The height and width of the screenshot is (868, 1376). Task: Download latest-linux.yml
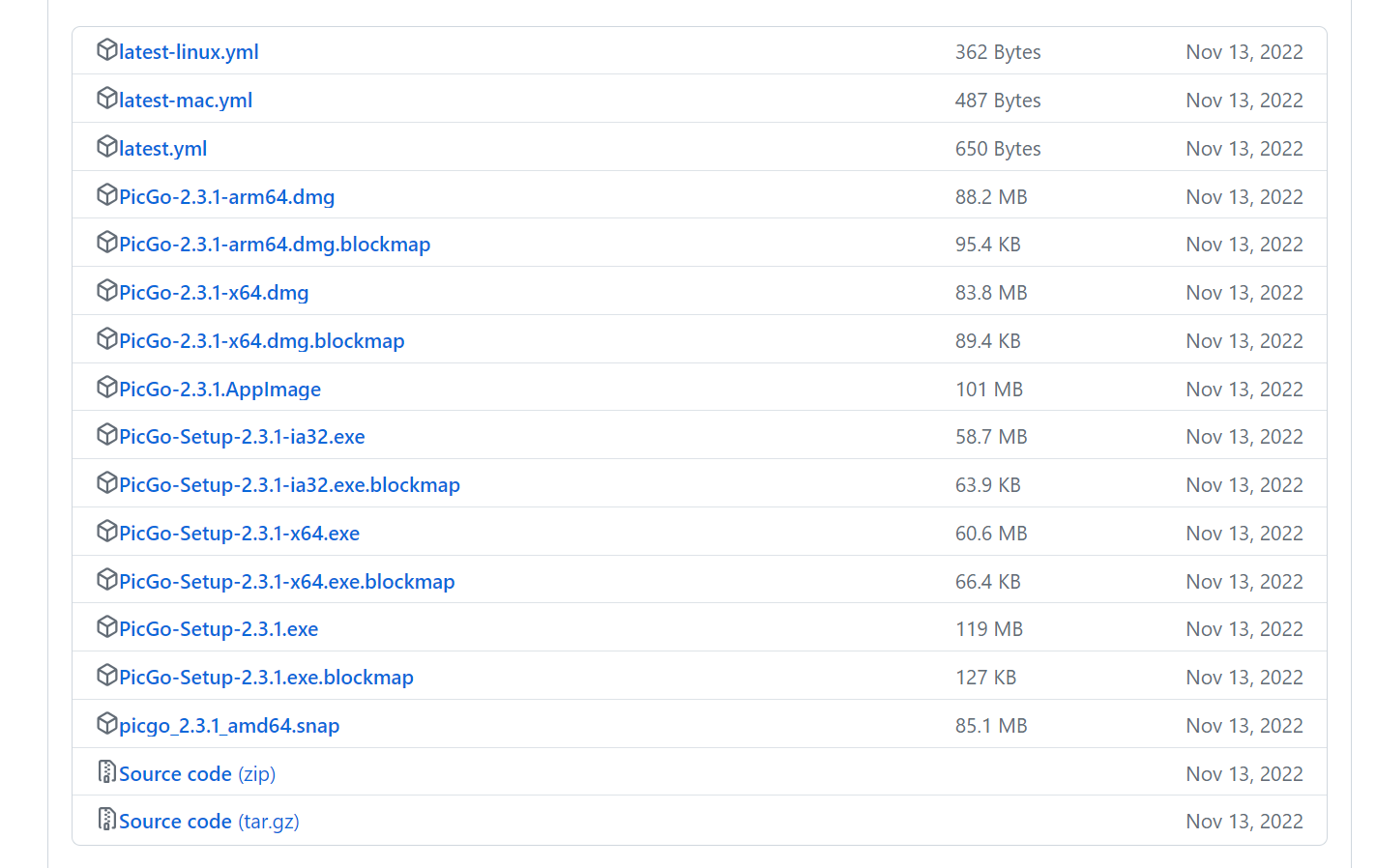point(189,52)
